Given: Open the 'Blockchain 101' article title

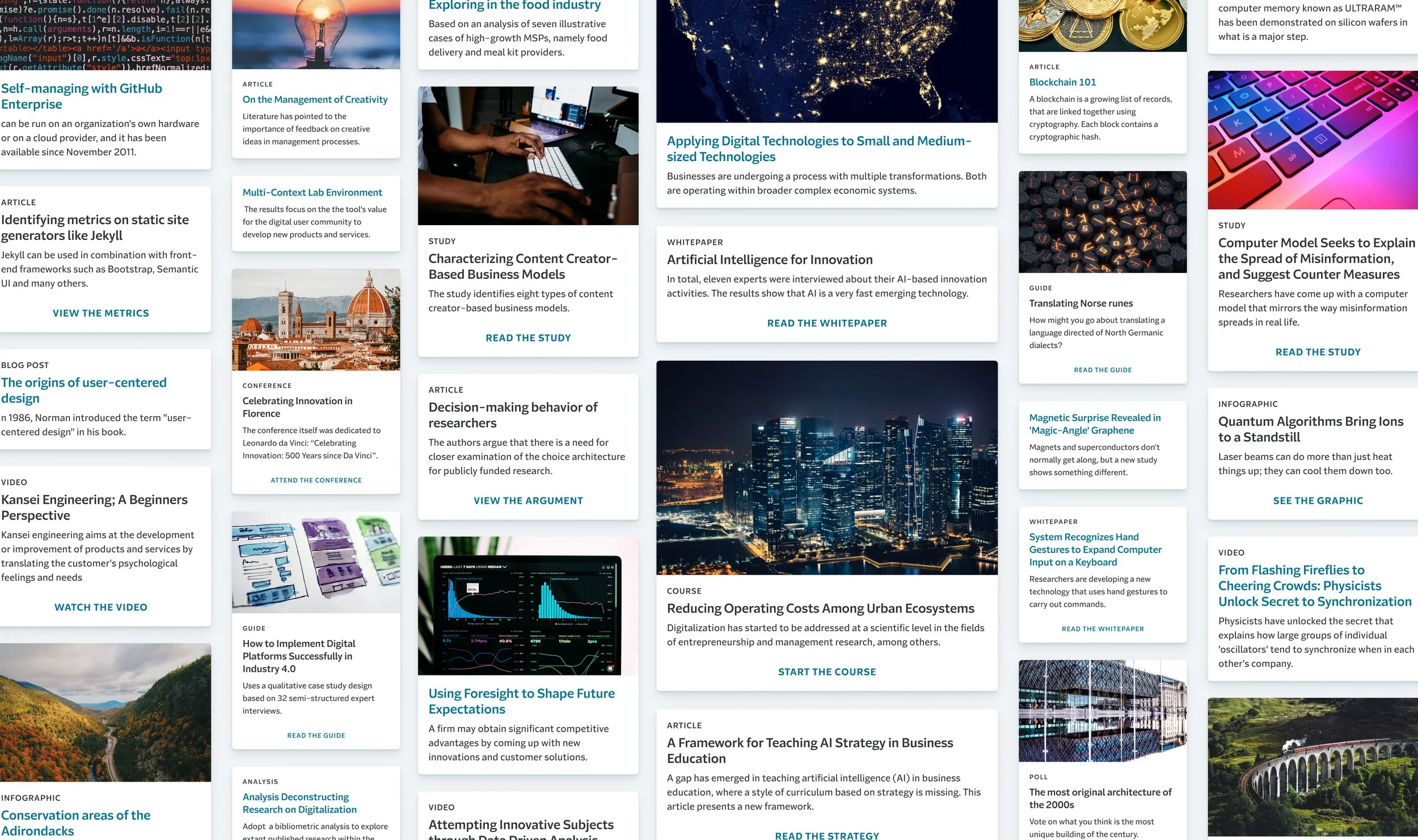Looking at the screenshot, I should click(1062, 82).
